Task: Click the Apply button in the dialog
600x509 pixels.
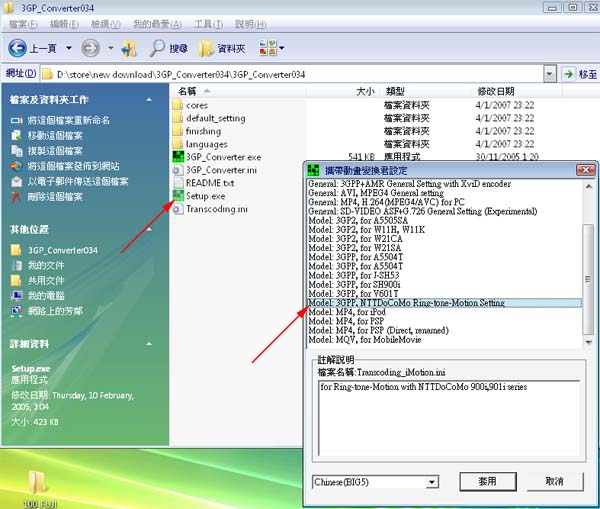Action: 487,481
